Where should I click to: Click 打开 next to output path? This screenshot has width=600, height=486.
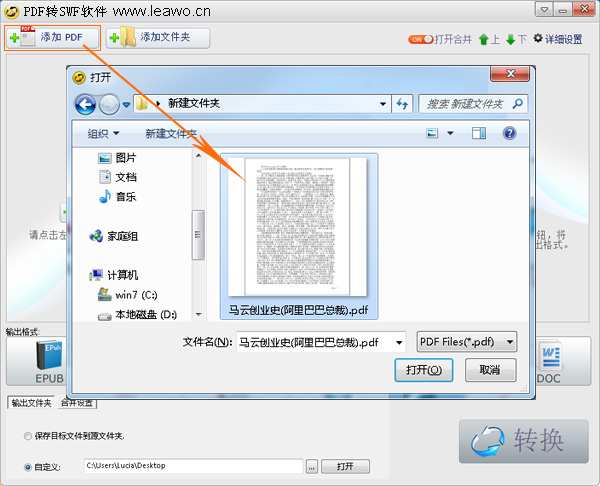click(x=345, y=466)
